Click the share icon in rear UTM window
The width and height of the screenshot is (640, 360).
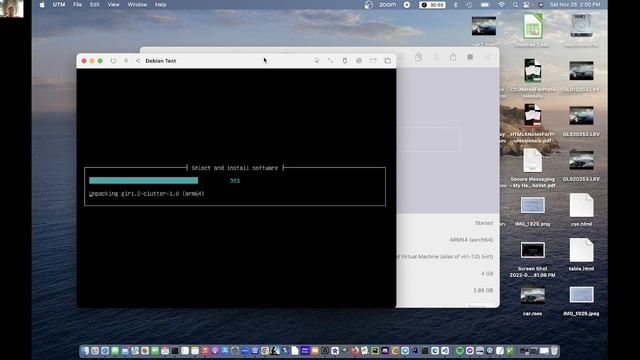(453, 57)
